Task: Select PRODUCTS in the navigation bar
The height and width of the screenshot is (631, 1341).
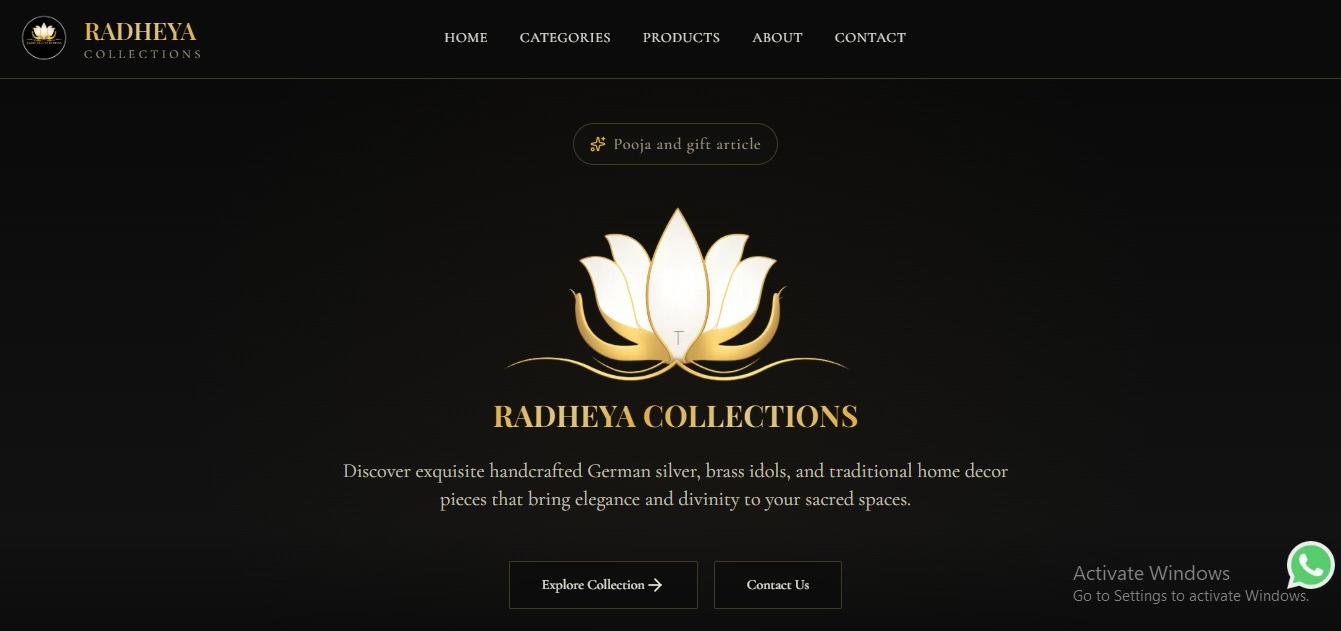Action: (x=681, y=38)
